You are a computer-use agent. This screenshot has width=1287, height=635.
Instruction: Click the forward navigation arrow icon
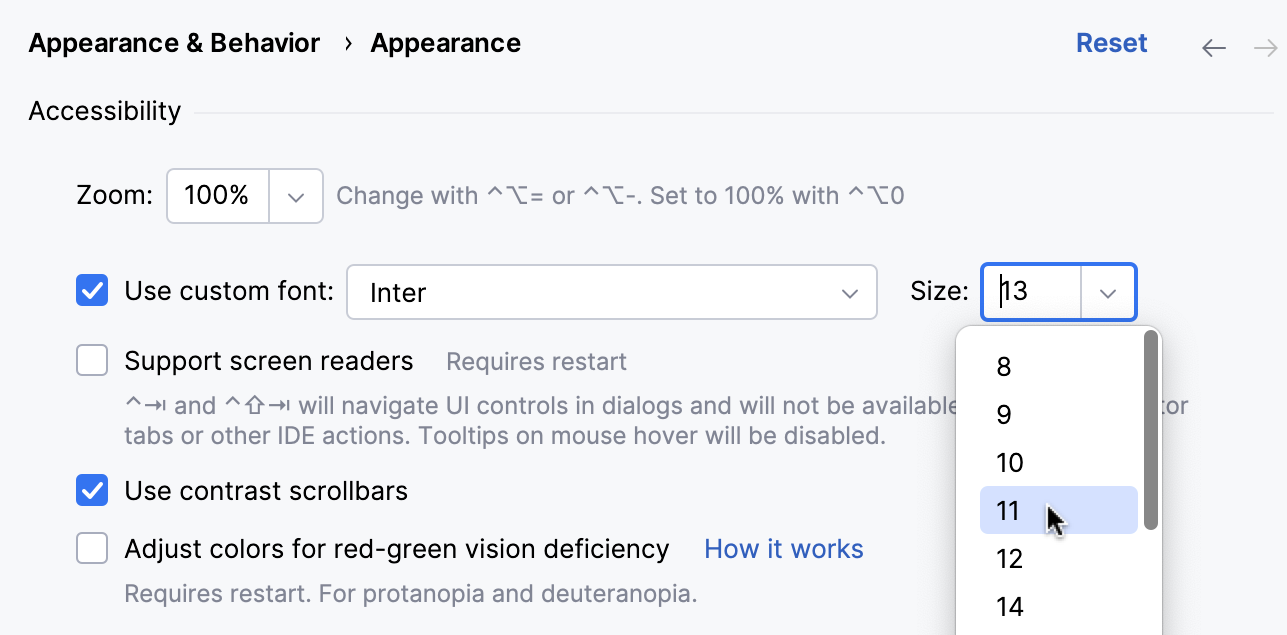point(1265,46)
